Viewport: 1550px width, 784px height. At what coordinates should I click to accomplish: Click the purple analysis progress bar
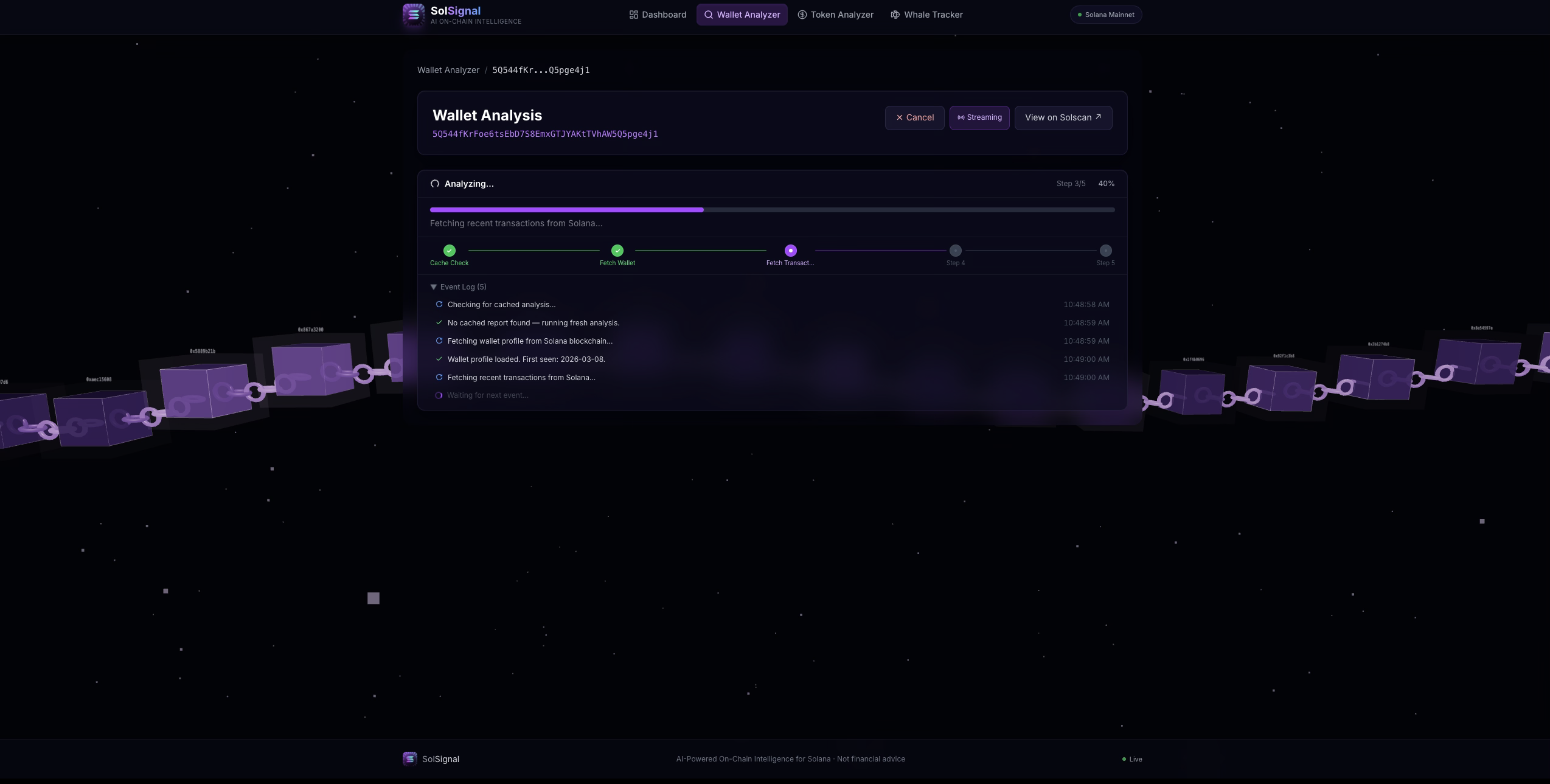566,210
